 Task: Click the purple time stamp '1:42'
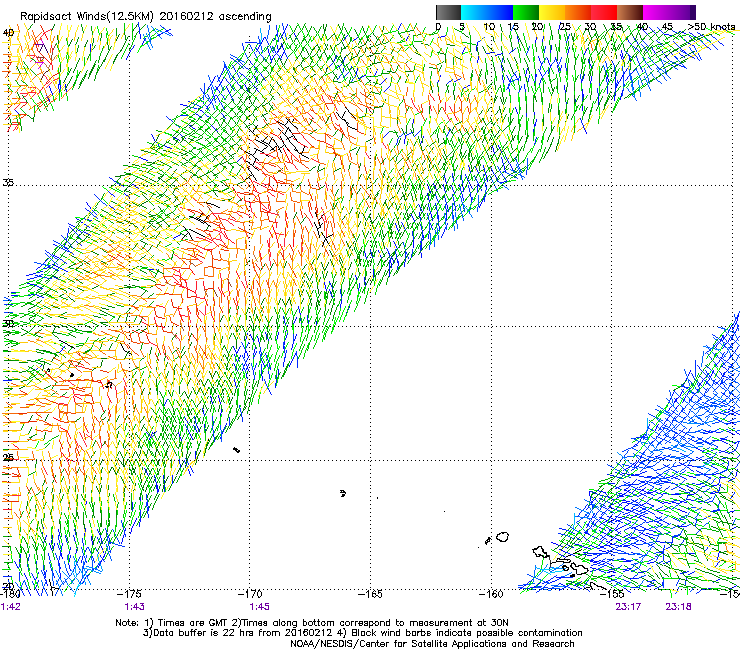[11, 607]
